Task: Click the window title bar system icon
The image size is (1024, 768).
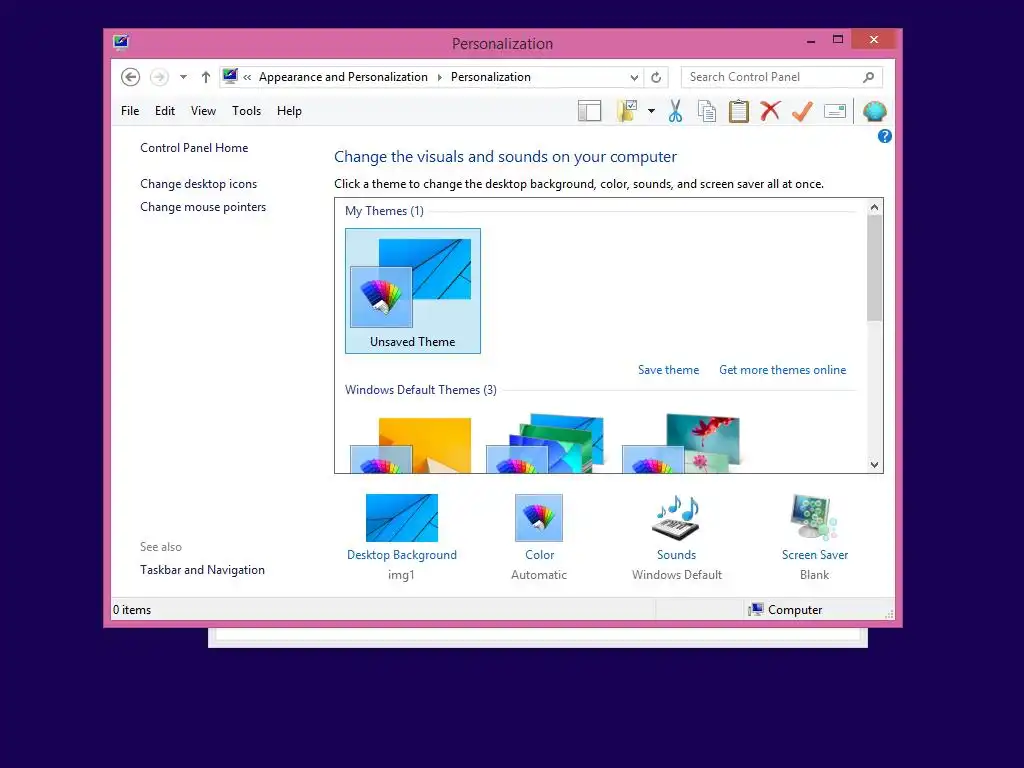Action: [121, 42]
